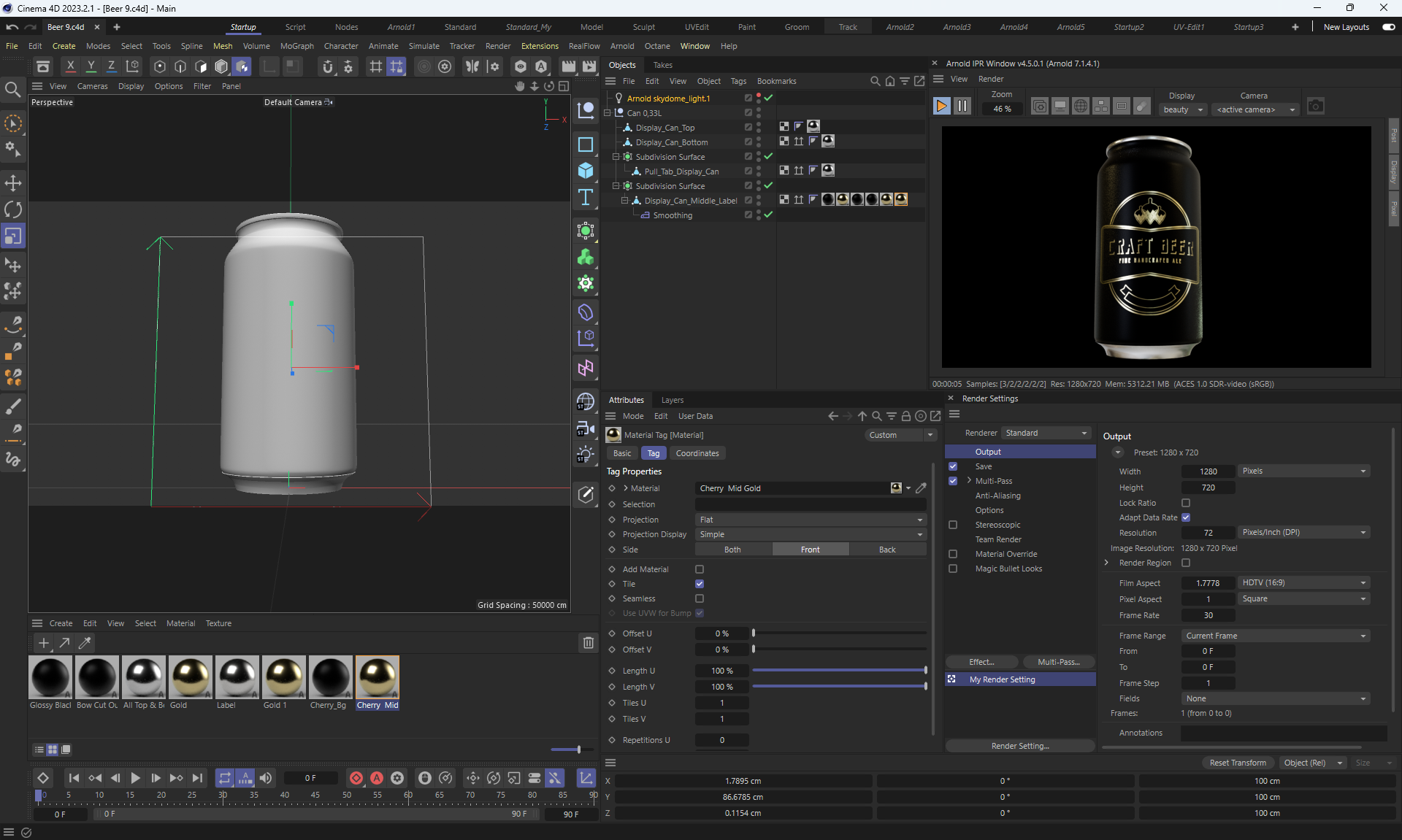Open the MoGraph menu

tap(296, 46)
